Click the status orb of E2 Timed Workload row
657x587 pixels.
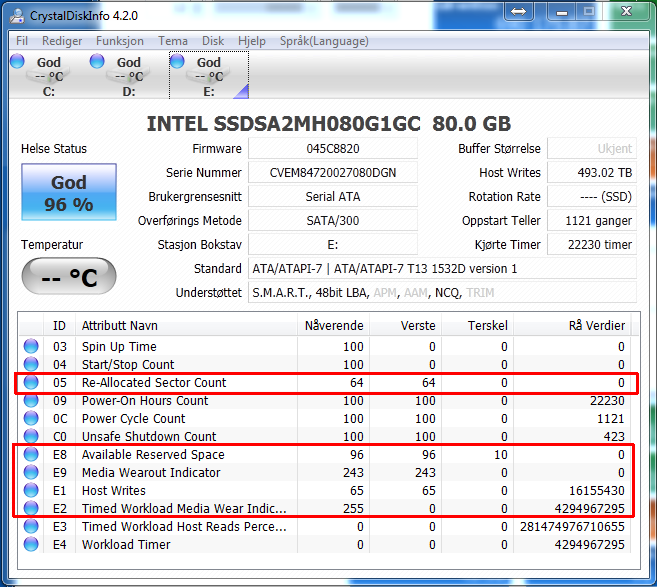(31, 508)
